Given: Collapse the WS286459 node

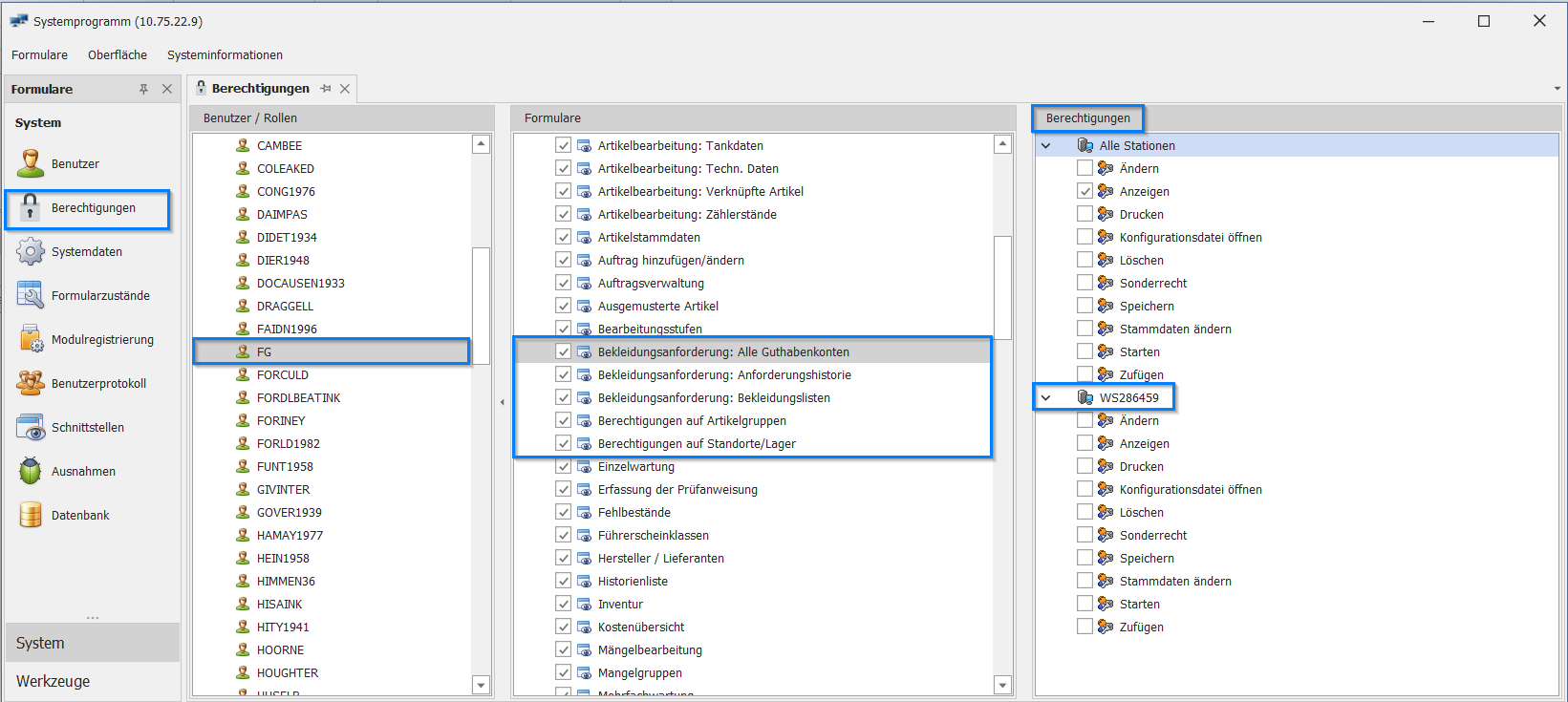Looking at the screenshot, I should pos(1045,398).
